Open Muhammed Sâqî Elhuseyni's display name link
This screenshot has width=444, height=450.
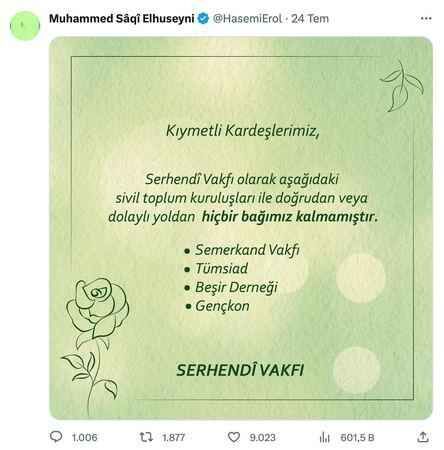coord(122,18)
